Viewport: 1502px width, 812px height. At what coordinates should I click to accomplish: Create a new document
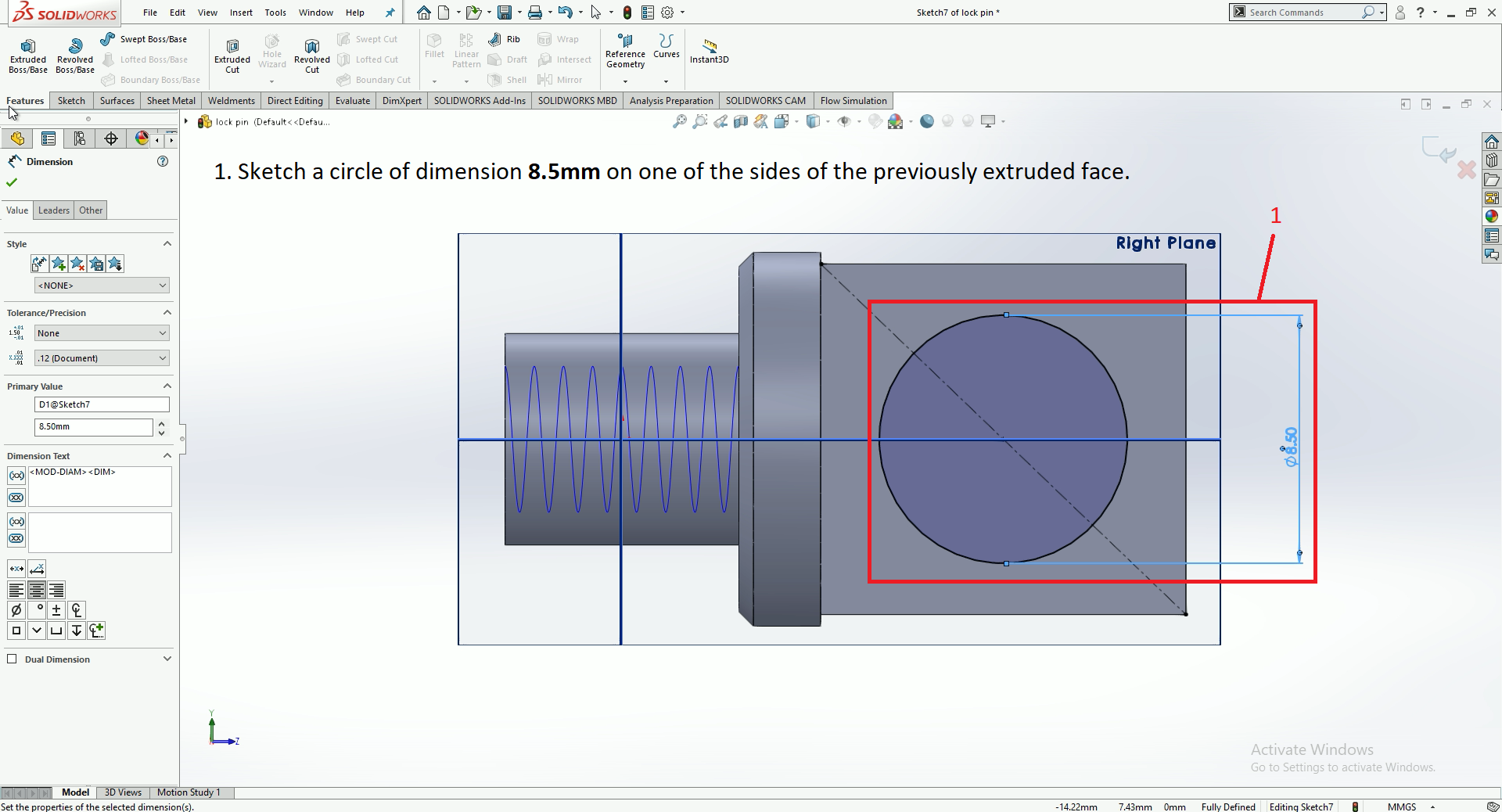click(x=444, y=13)
